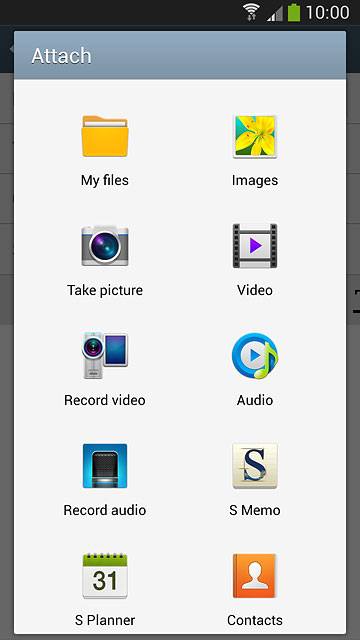360x640 pixels.
Task: Click the "My files" text label
Action: (x=105, y=180)
